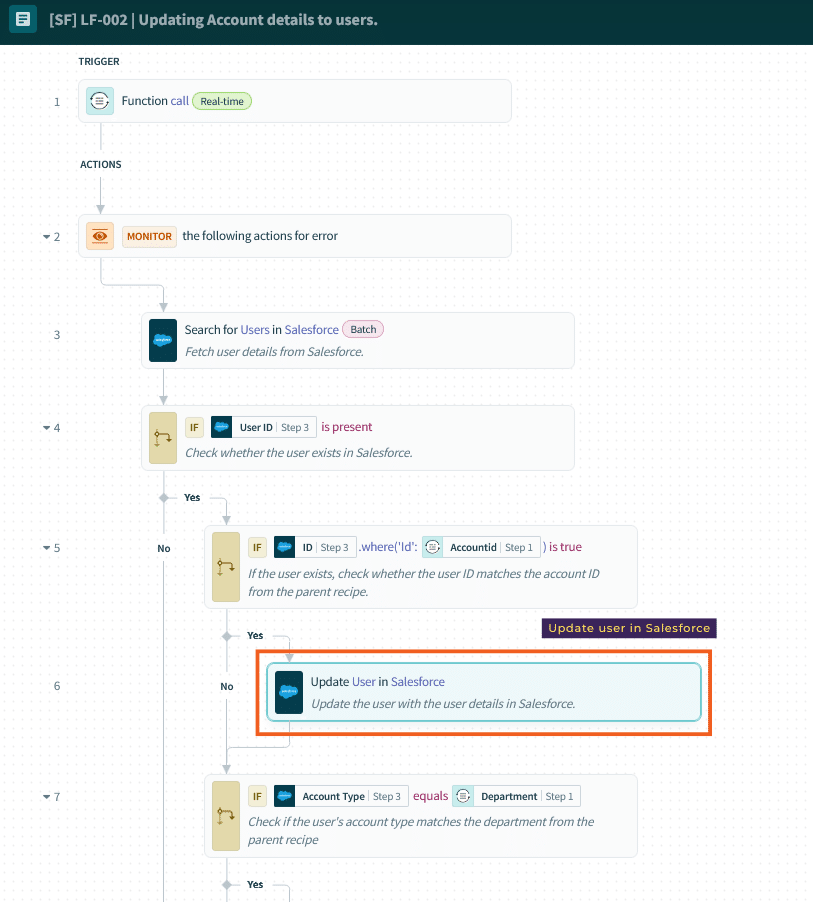Click the Salesforce icon in Update User step
This screenshot has width=813, height=902.
(289, 693)
